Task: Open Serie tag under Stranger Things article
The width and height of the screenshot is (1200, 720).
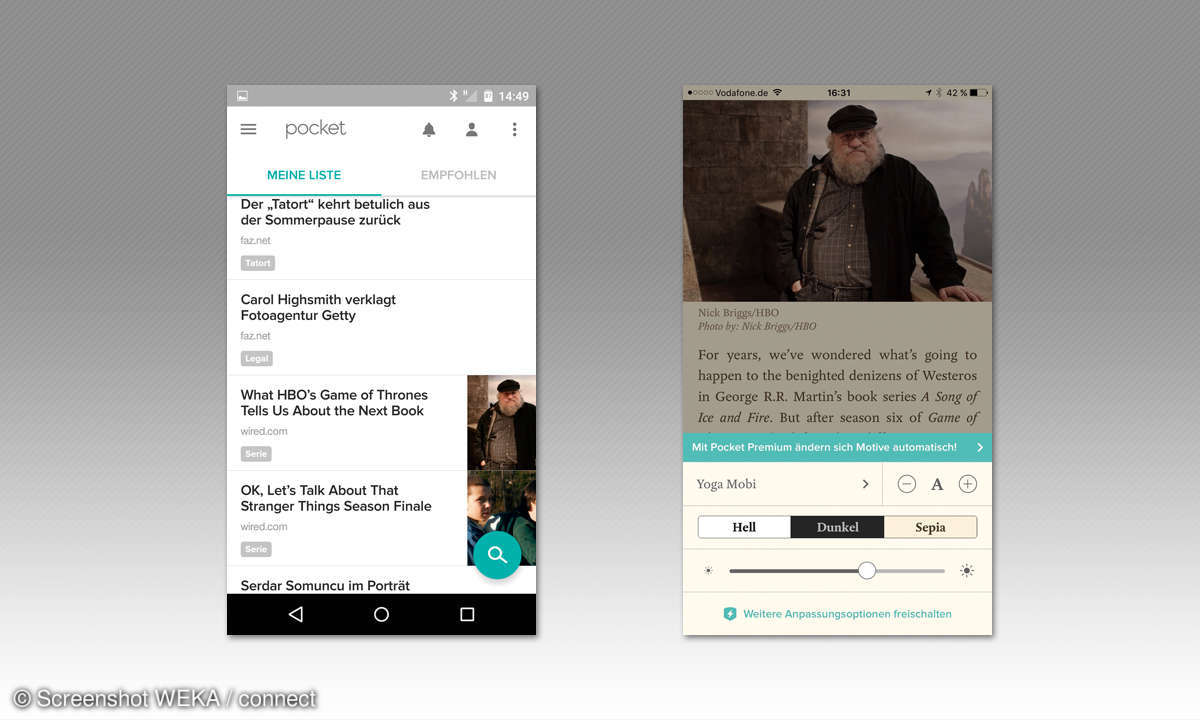Action: point(256,549)
